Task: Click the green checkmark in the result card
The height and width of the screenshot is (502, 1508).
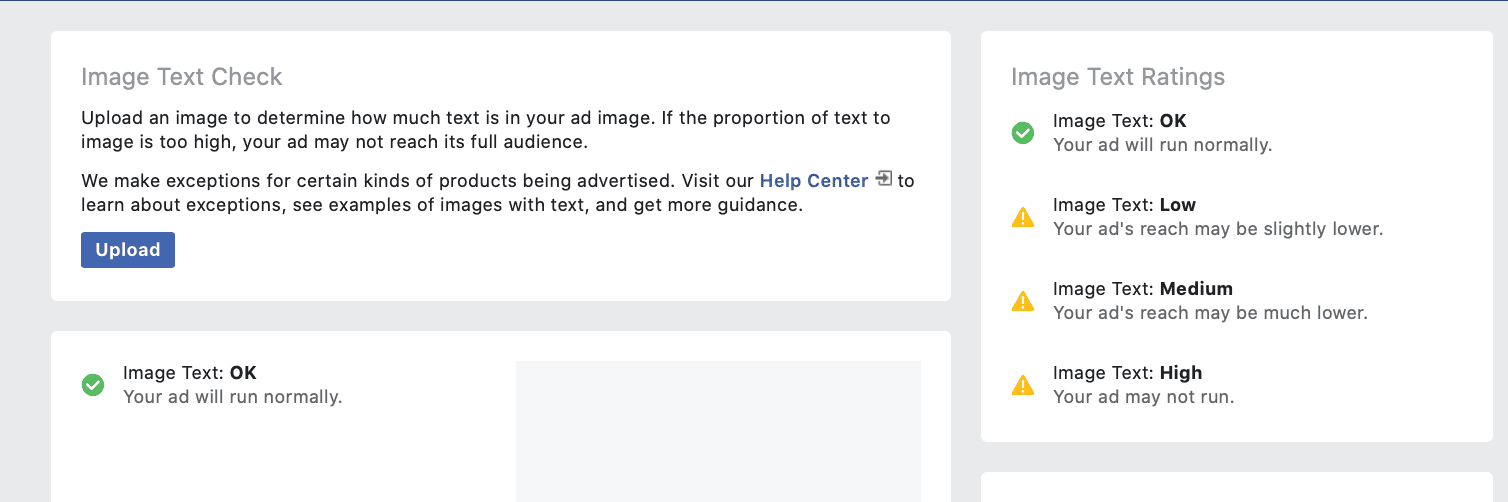Action: point(93,384)
